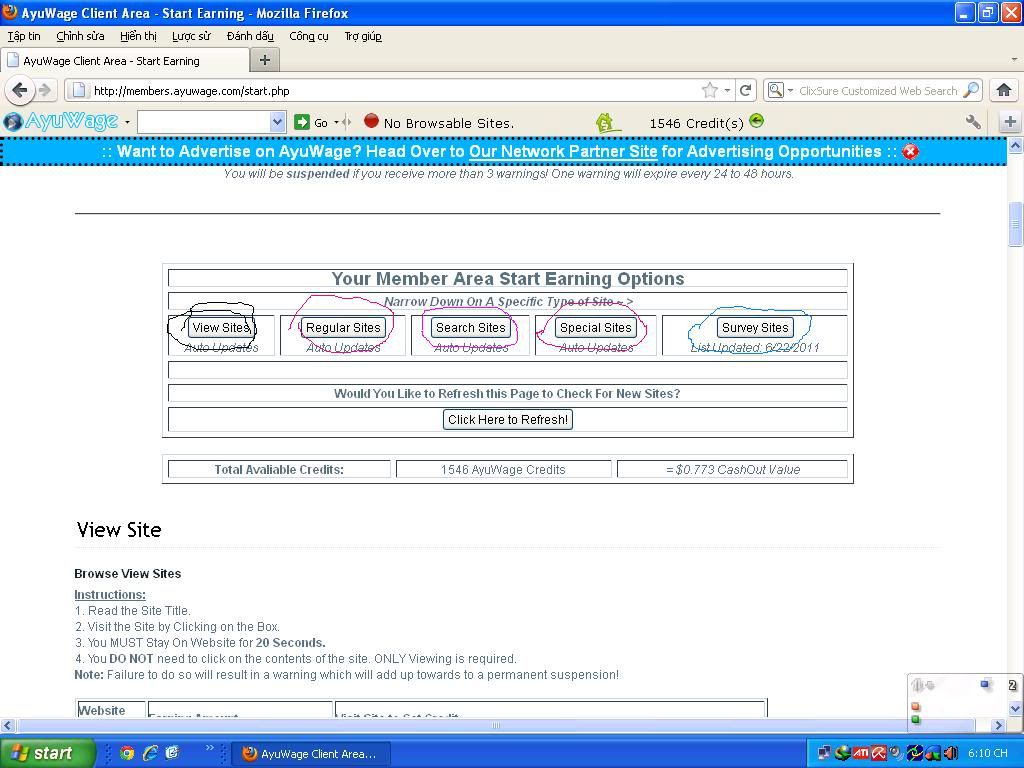This screenshot has width=1024, height=768.
Task: Click the page identity icon in address bar
Action: coord(78,90)
